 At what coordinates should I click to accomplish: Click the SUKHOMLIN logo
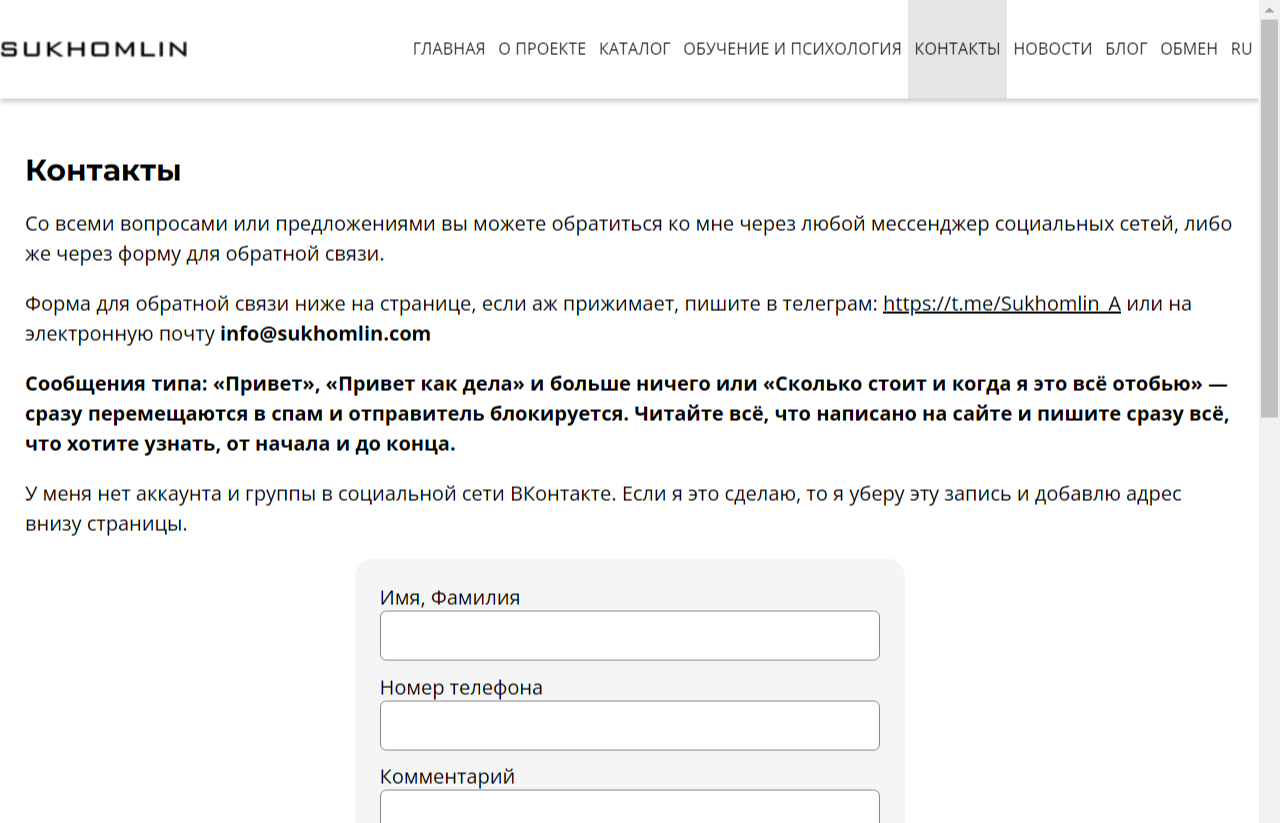pyautogui.click(x=94, y=49)
